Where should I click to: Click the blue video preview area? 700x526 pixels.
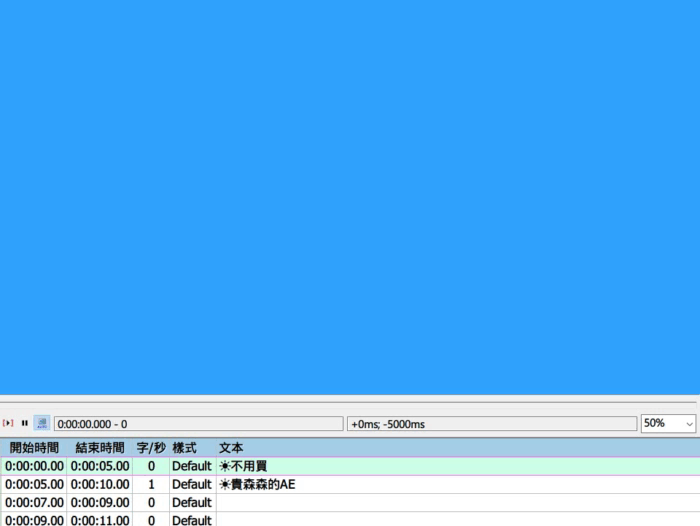[350, 197]
